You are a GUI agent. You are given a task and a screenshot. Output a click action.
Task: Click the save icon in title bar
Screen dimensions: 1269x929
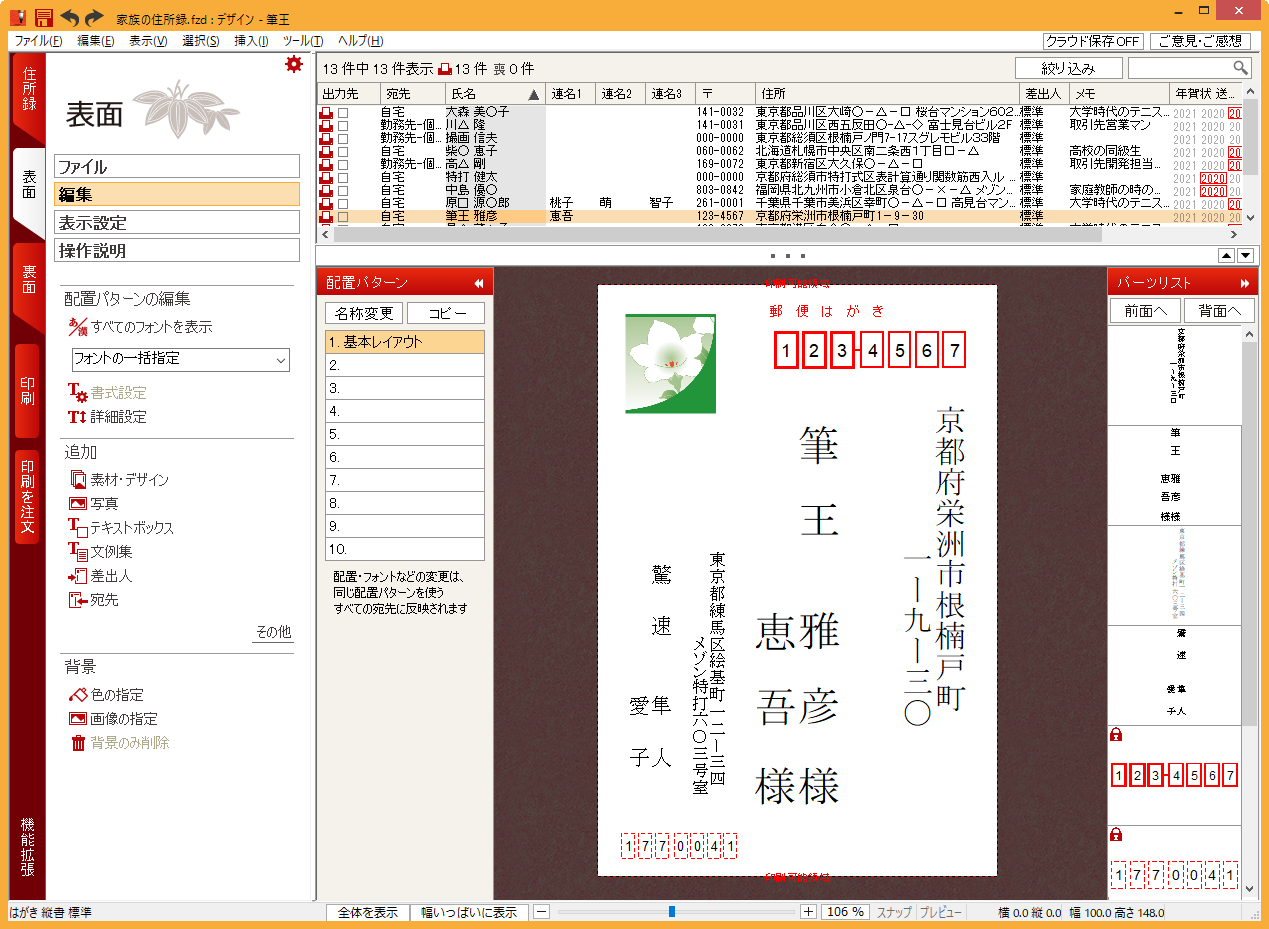point(44,17)
